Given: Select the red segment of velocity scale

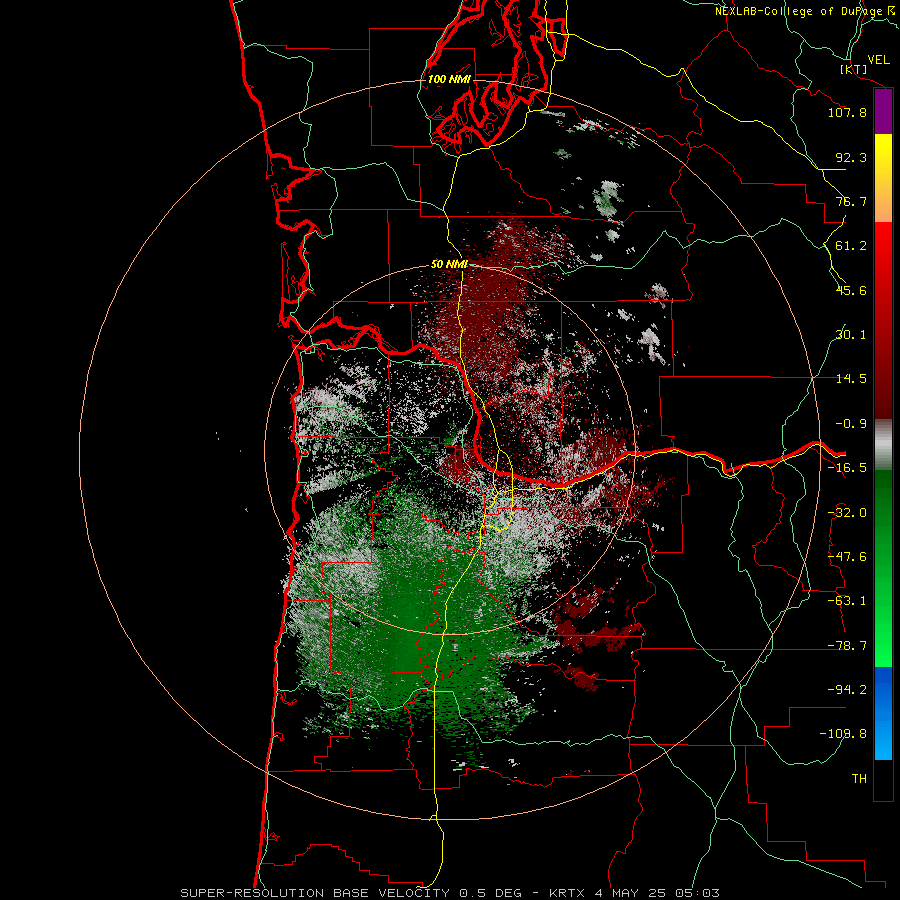Looking at the screenshot, I should tap(883, 320).
